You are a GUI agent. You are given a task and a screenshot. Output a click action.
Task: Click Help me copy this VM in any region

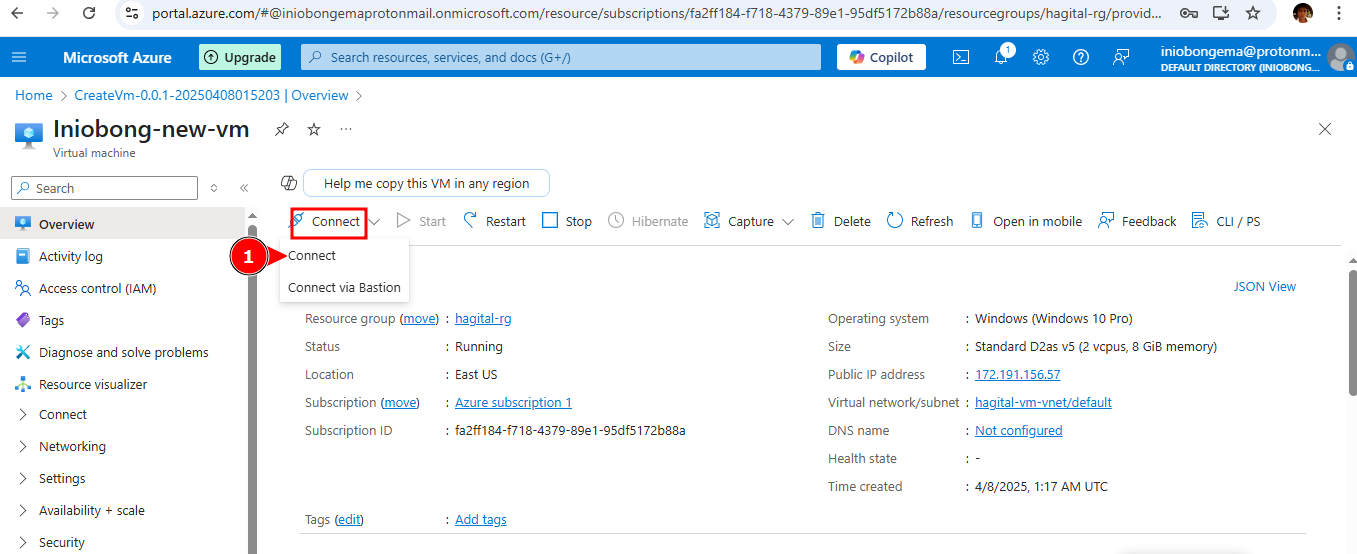click(x=426, y=183)
